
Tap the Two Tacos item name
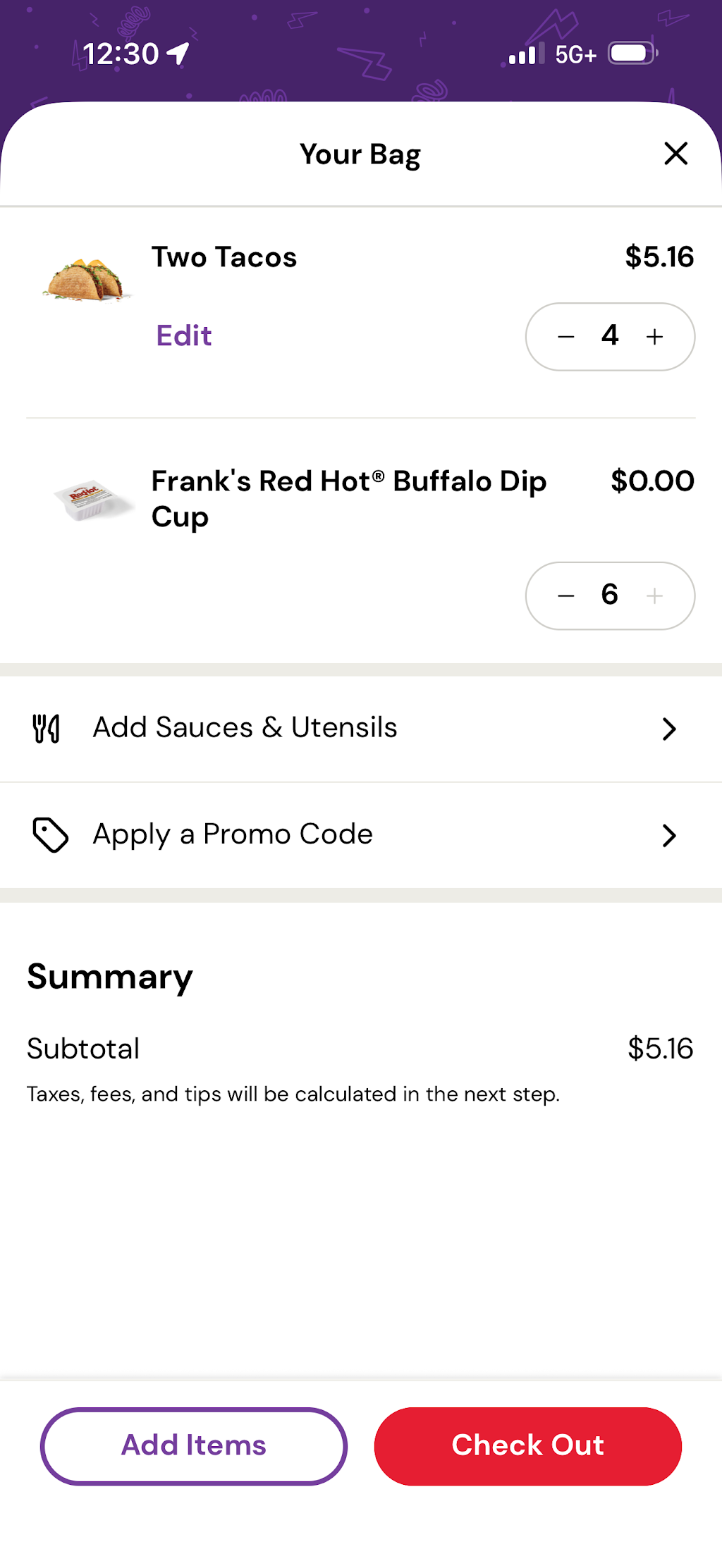coord(224,257)
